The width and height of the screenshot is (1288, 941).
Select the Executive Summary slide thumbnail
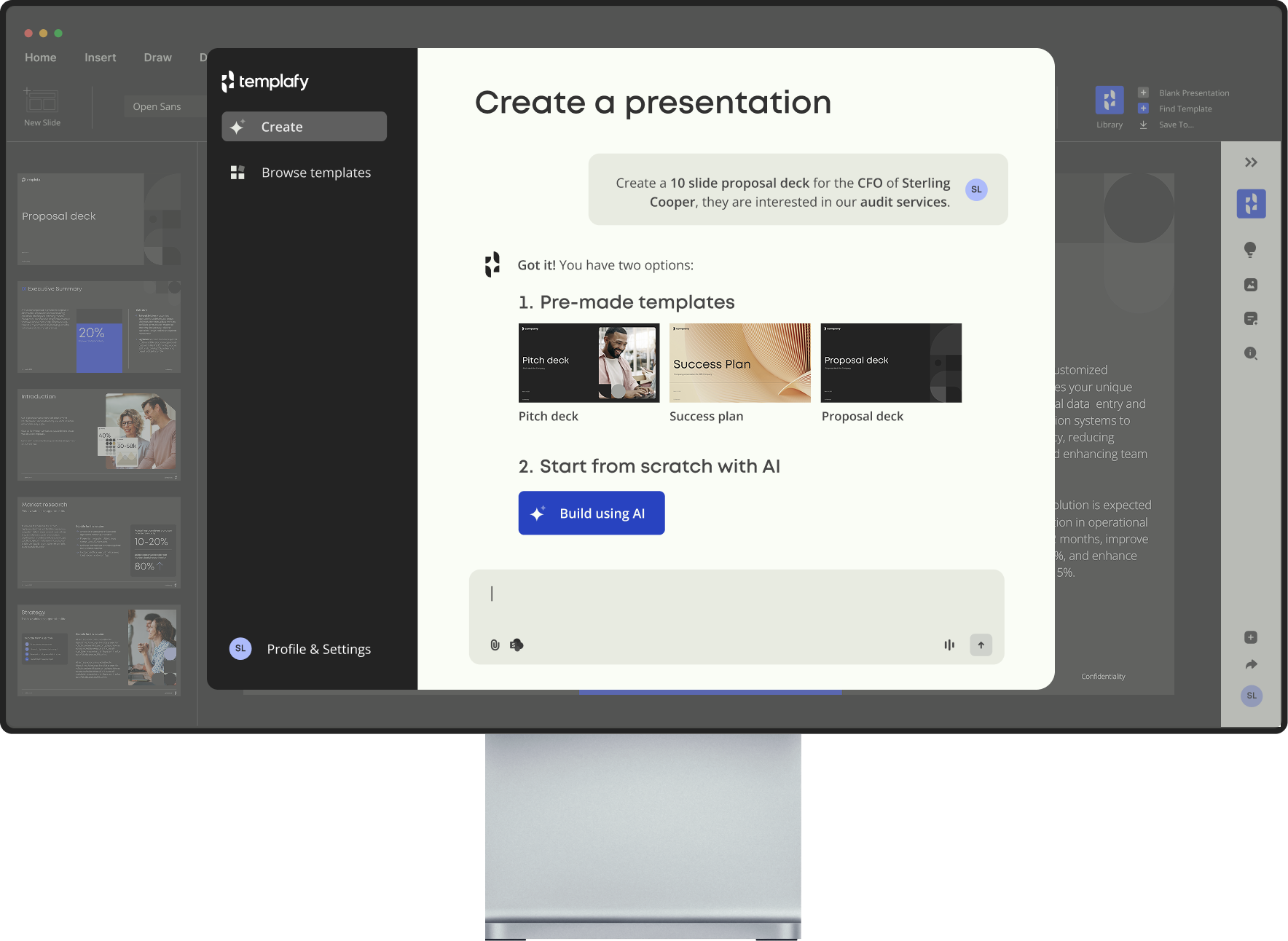click(99, 327)
